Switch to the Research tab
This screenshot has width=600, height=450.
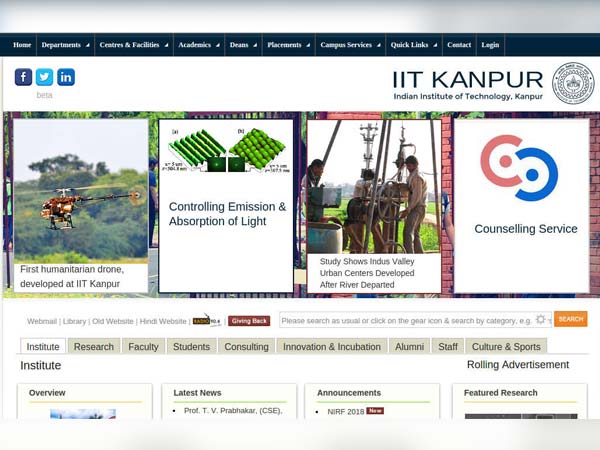[94, 346]
